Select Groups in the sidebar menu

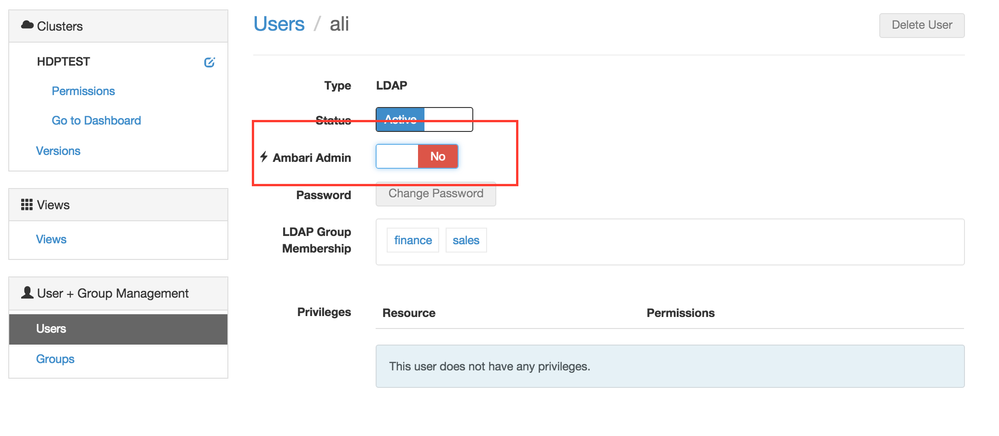pyautogui.click(x=55, y=359)
